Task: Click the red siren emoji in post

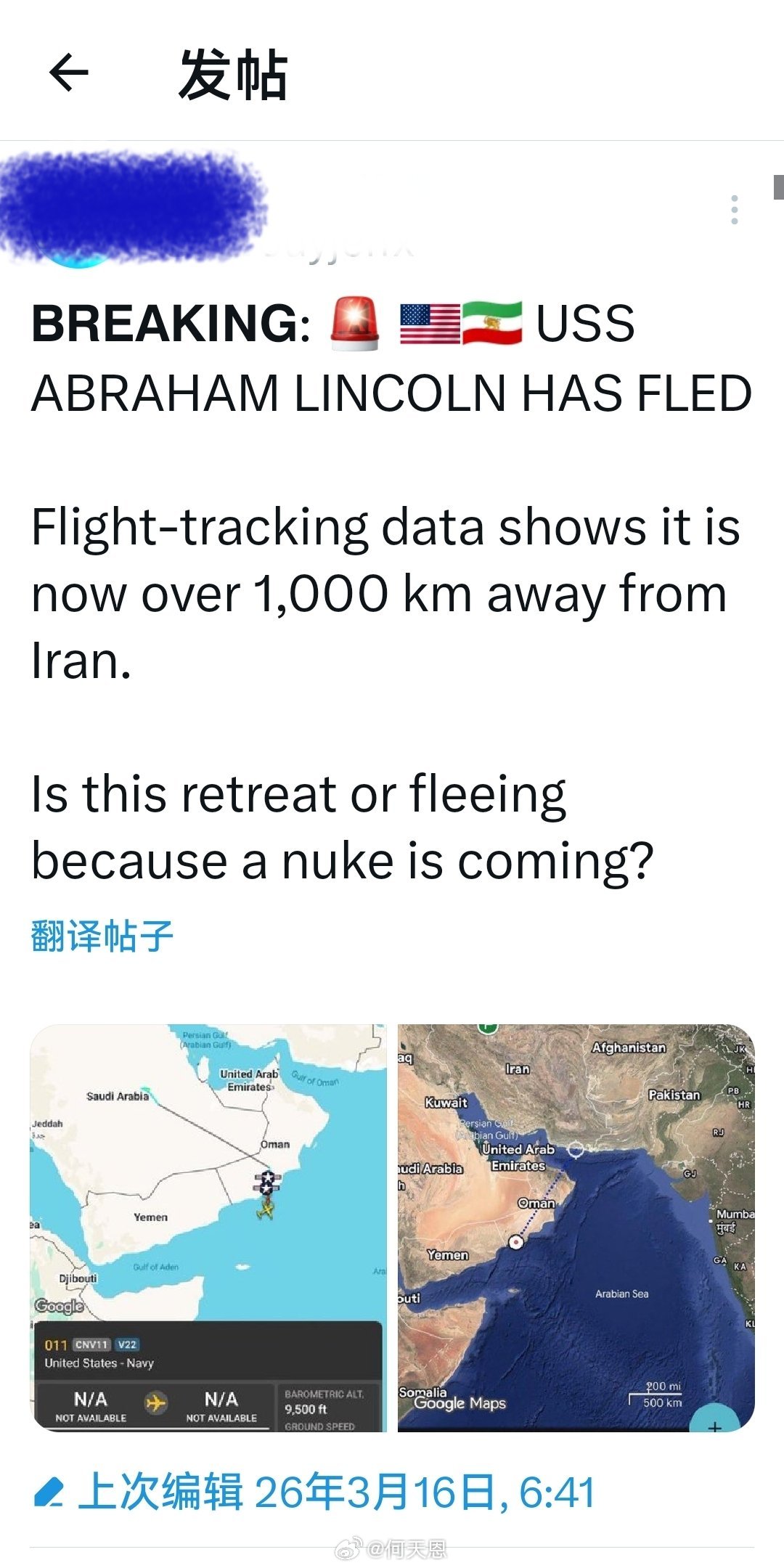Action: [x=355, y=324]
